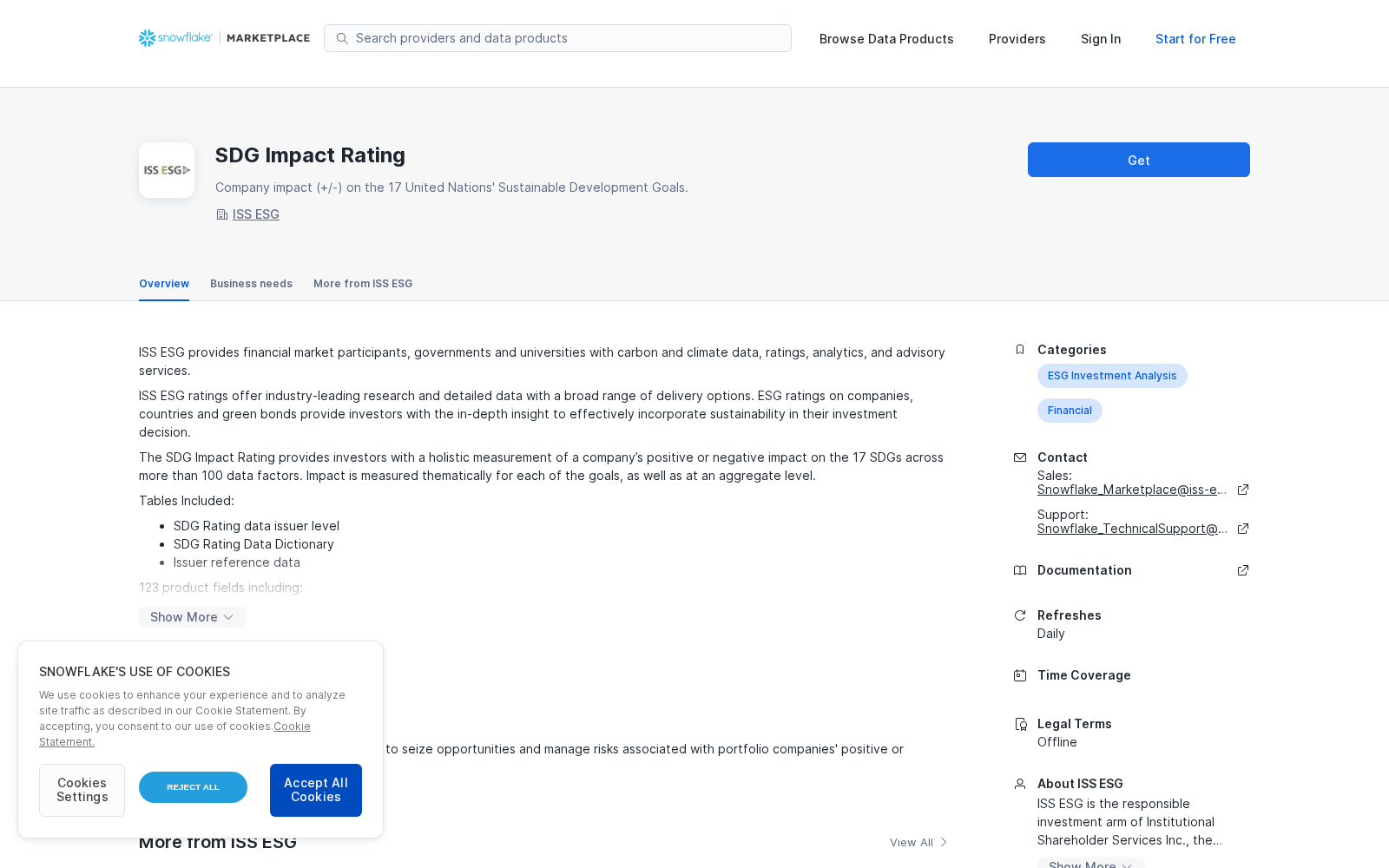The image size is (1389, 868).
Task: Click the MARKETPLACE wordmark in header
Action: click(x=268, y=38)
